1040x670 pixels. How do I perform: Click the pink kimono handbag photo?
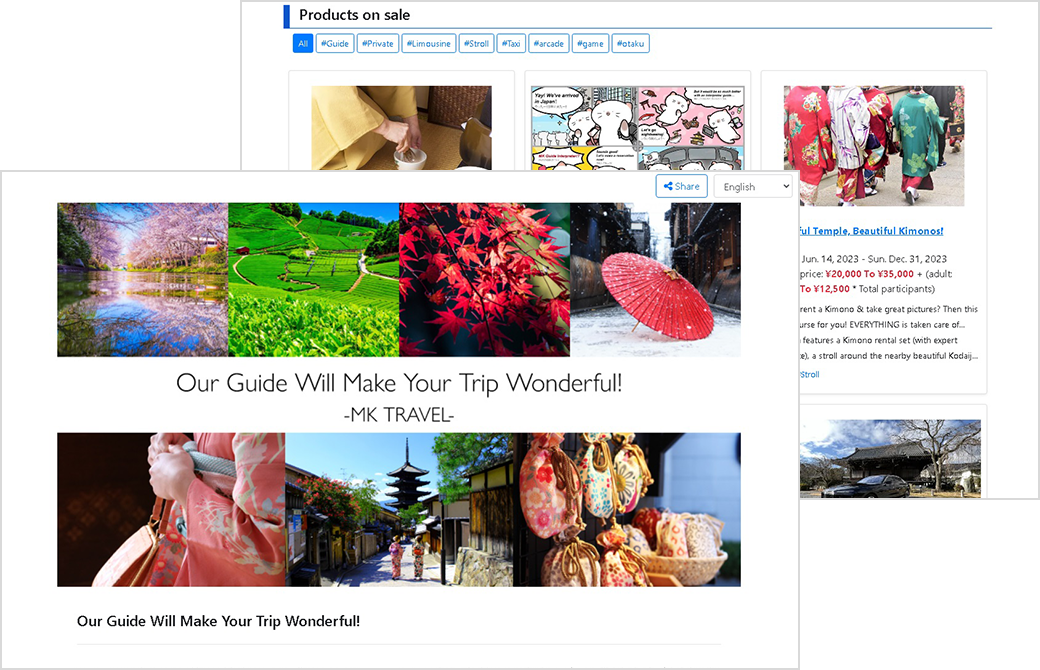171,509
